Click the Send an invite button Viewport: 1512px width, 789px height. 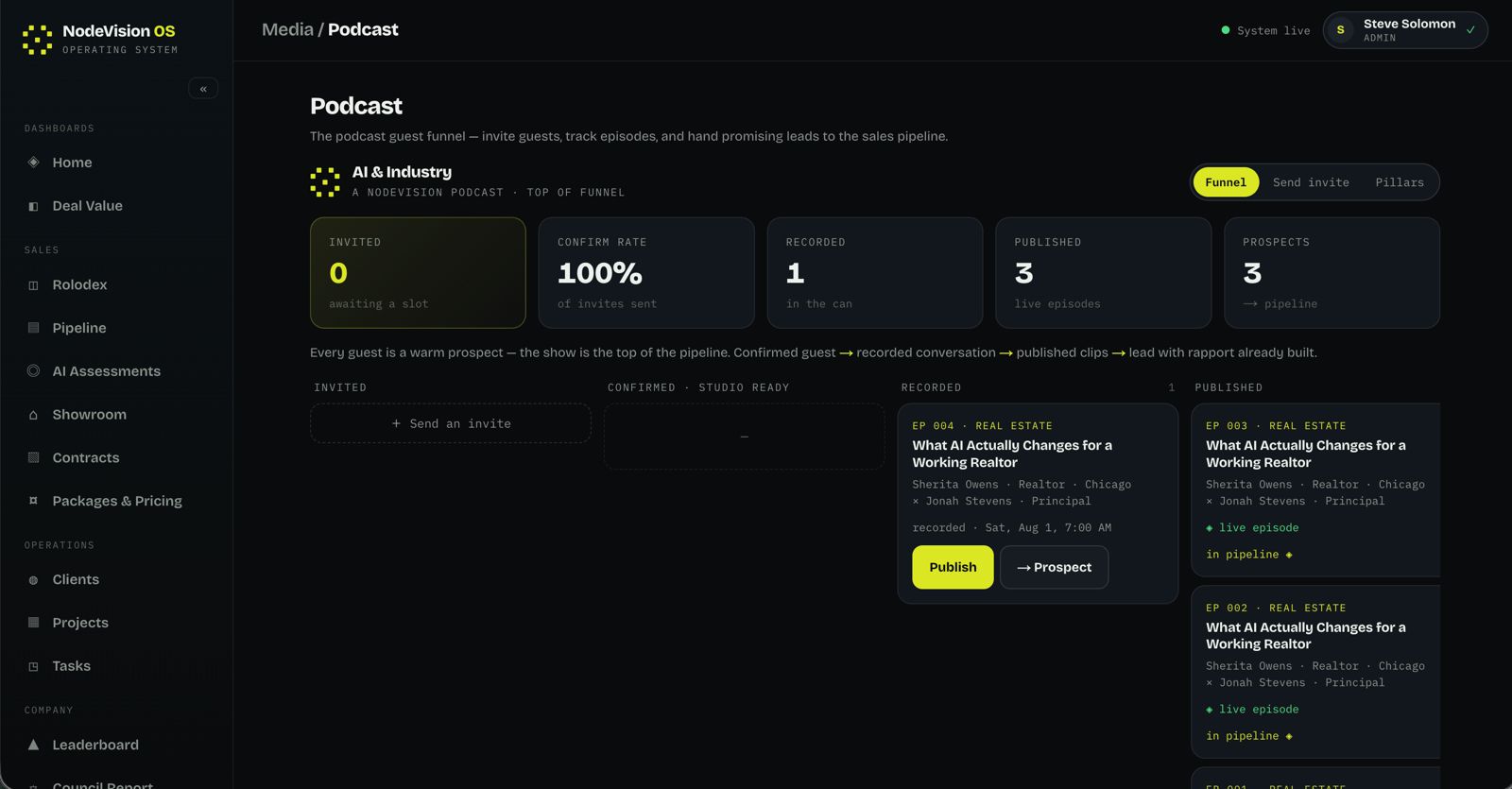point(451,423)
